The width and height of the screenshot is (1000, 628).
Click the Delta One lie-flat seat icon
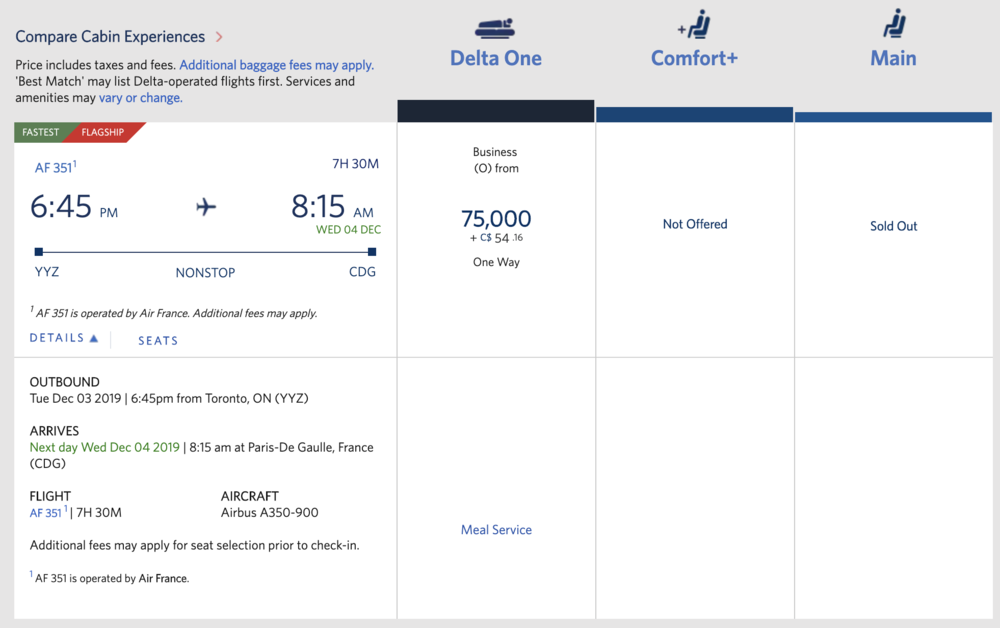point(496,27)
